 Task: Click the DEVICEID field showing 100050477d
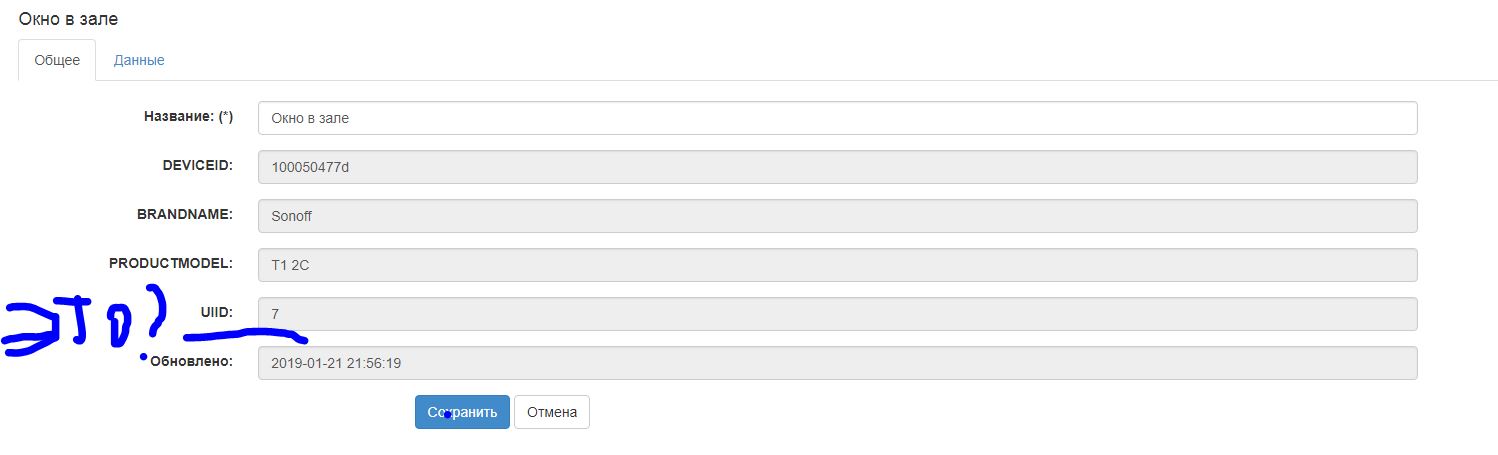tap(837, 167)
